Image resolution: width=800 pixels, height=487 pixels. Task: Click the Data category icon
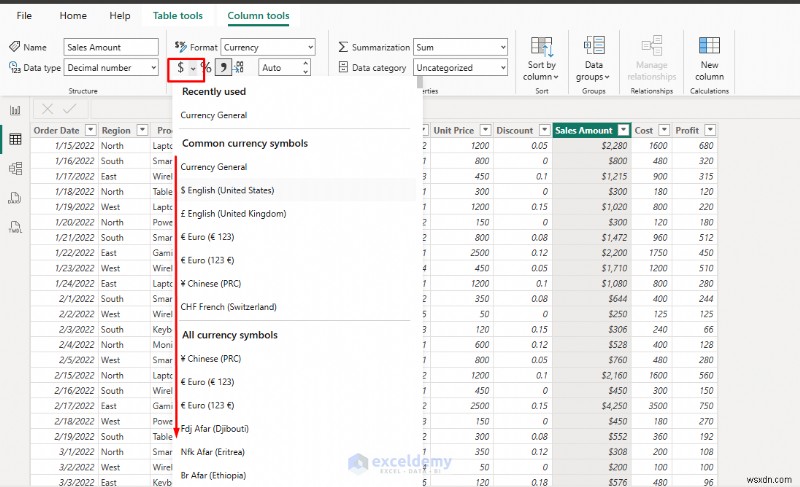343,67
